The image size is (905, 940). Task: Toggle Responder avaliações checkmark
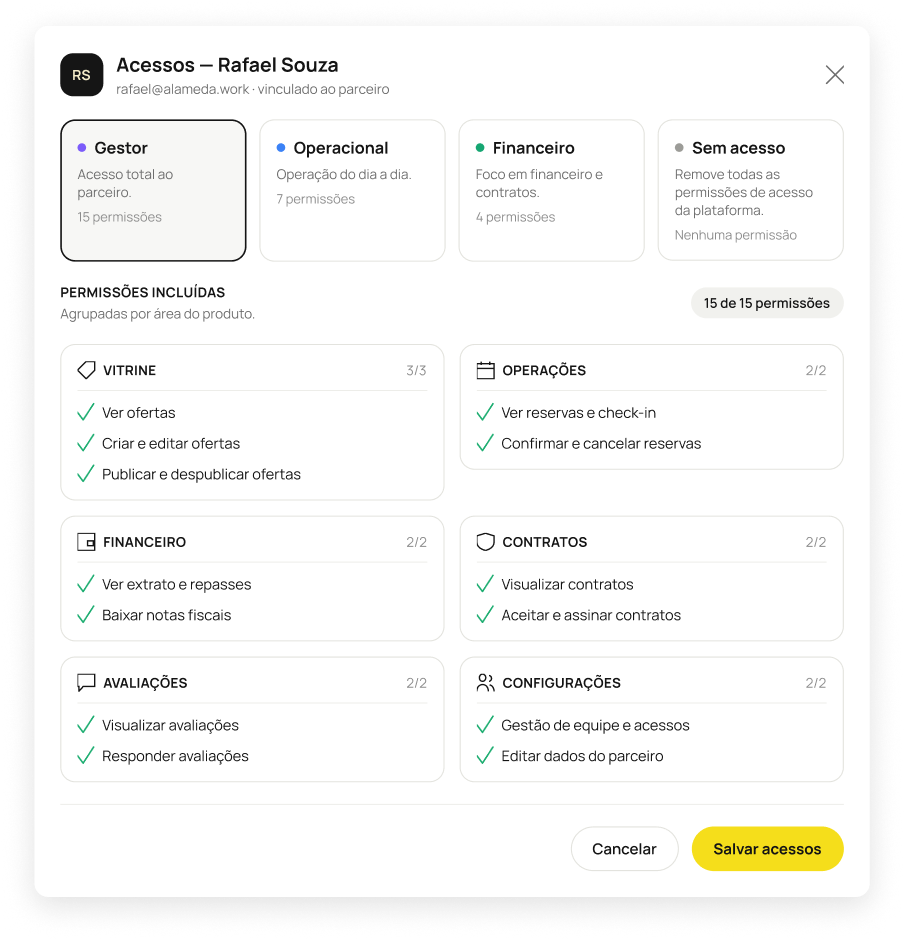[86, 755]
